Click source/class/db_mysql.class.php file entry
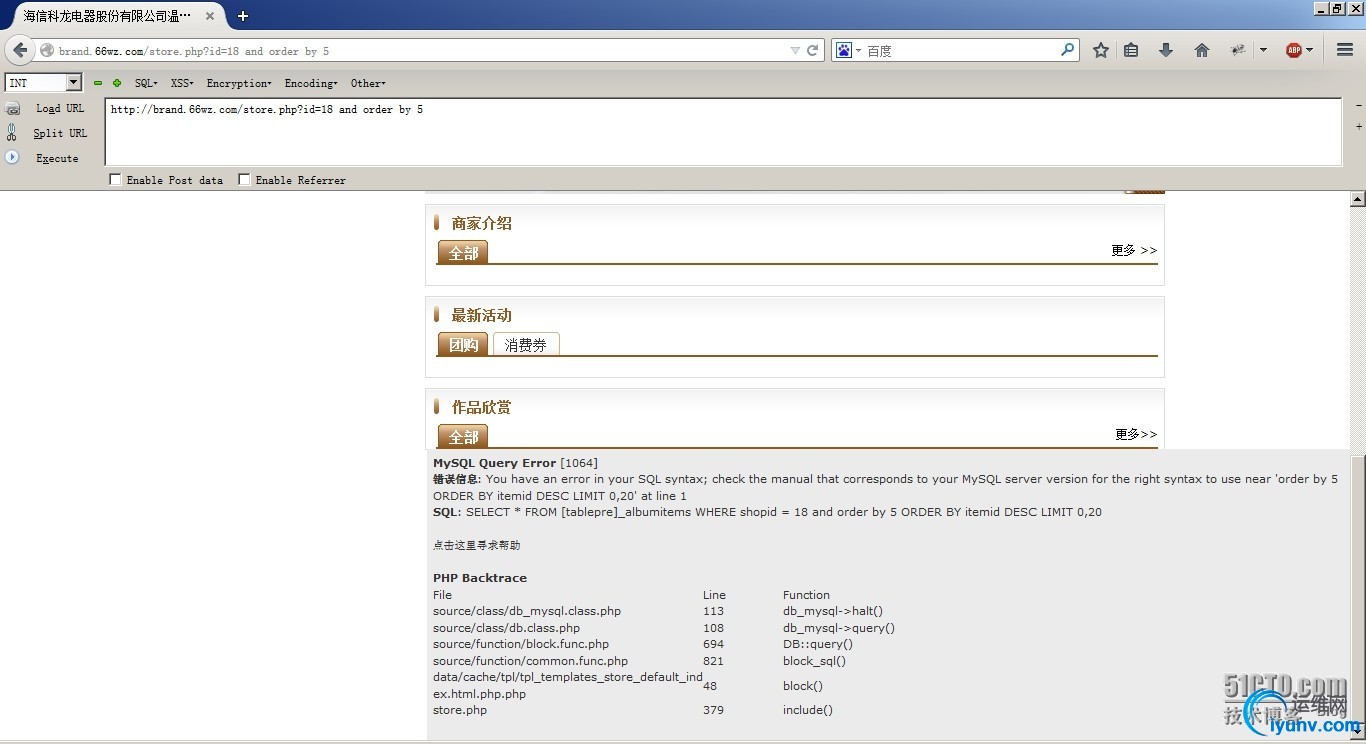The width and height of the screenshot is (1366, 744). tap(527, 611)
